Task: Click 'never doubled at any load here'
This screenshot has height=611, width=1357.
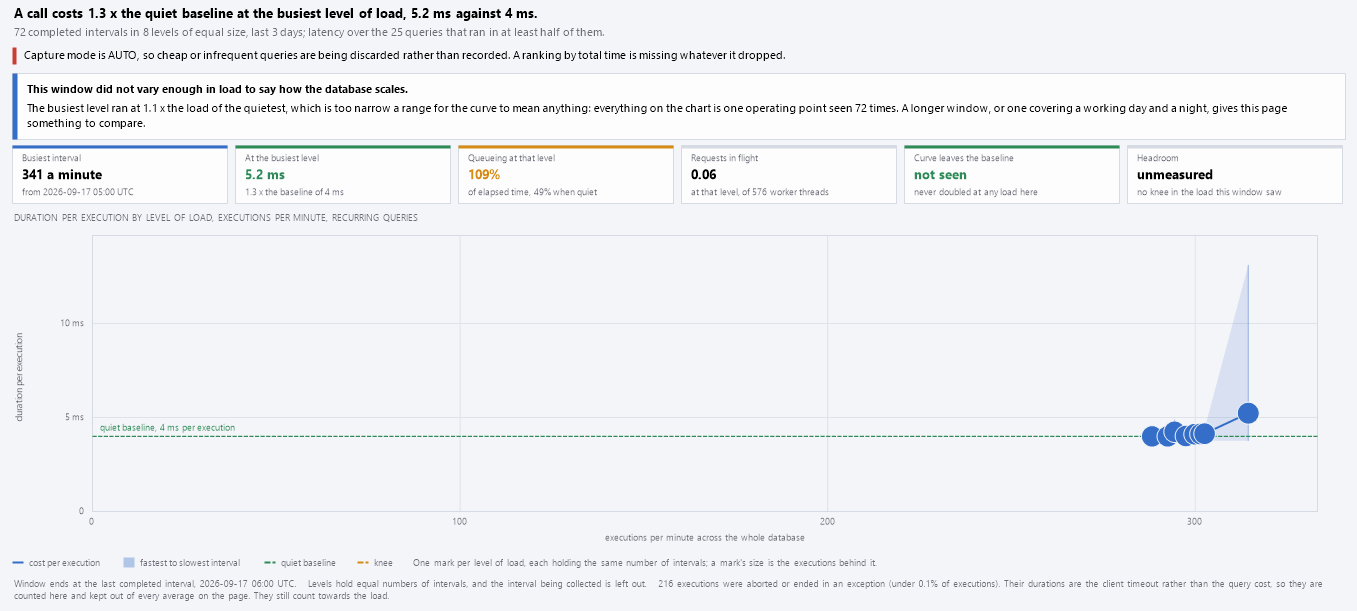Action: coord(974,192)
